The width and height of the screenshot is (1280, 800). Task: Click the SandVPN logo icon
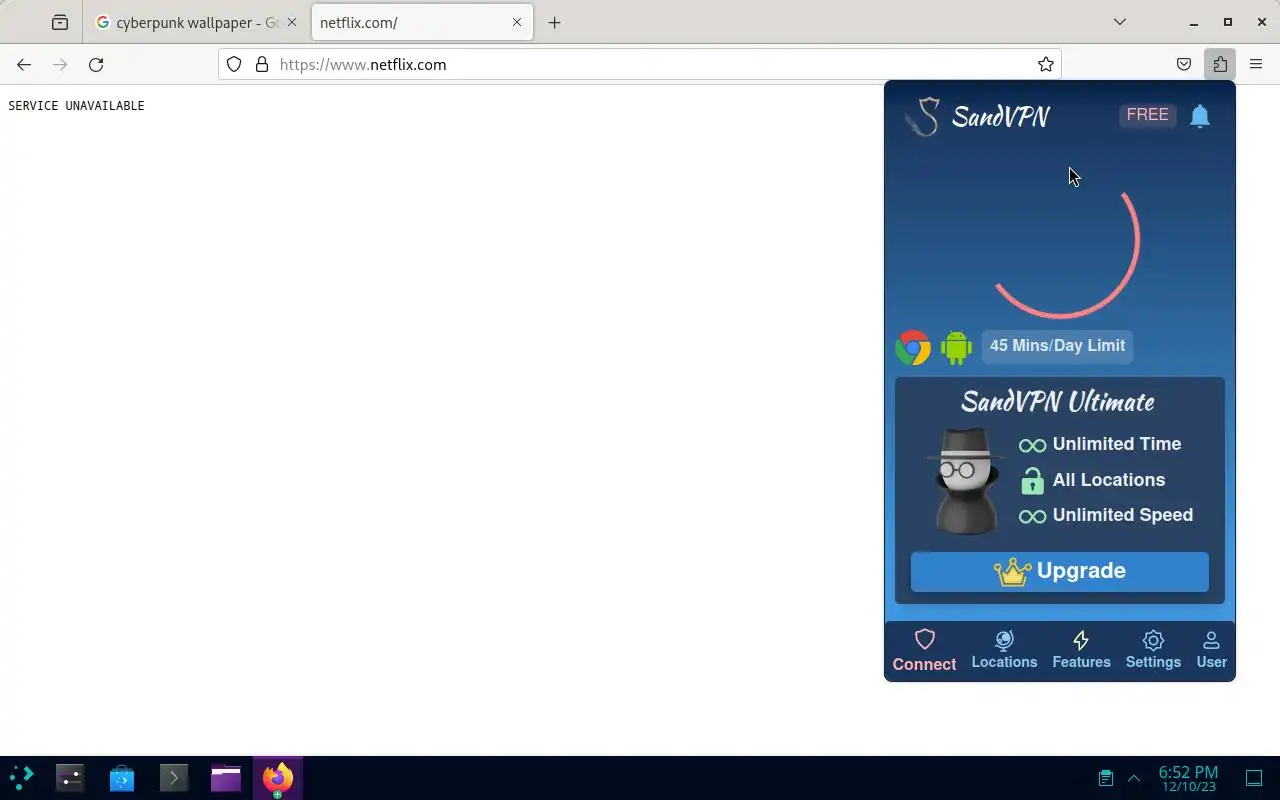tap(923, 116)
